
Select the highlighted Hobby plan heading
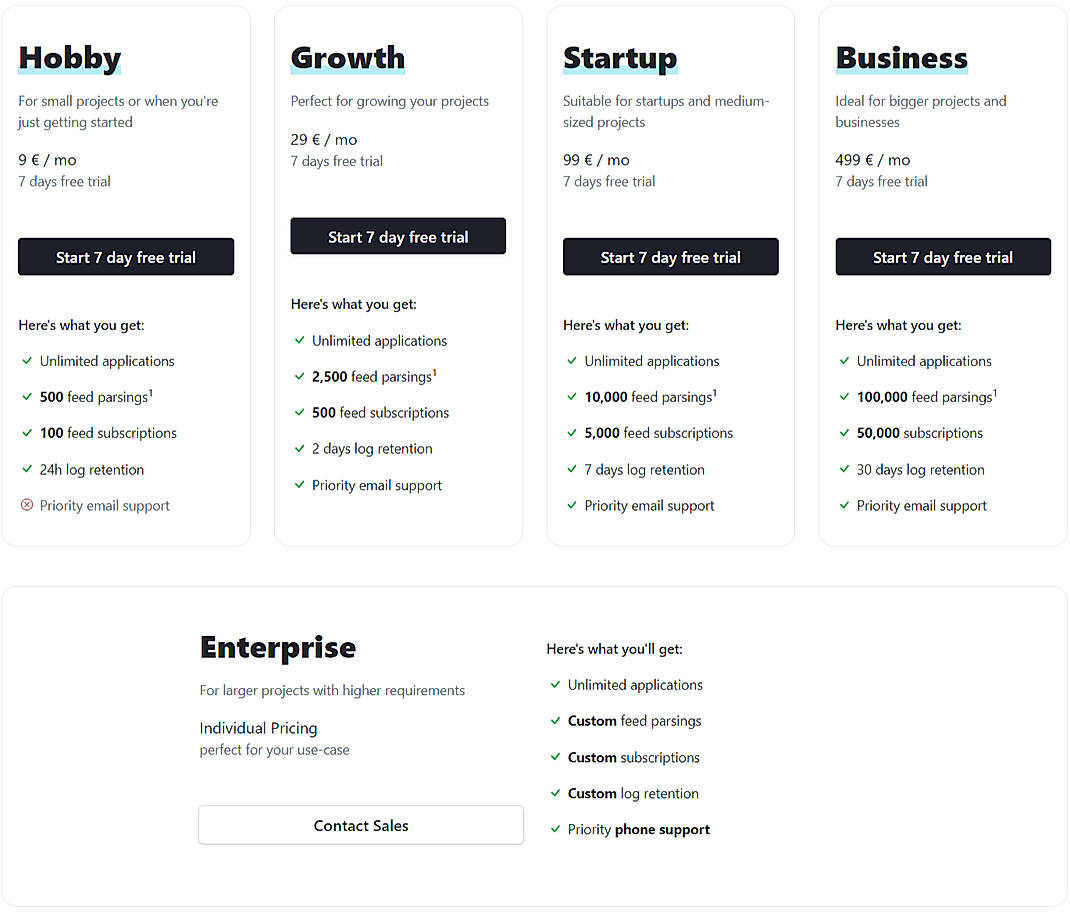69,58
